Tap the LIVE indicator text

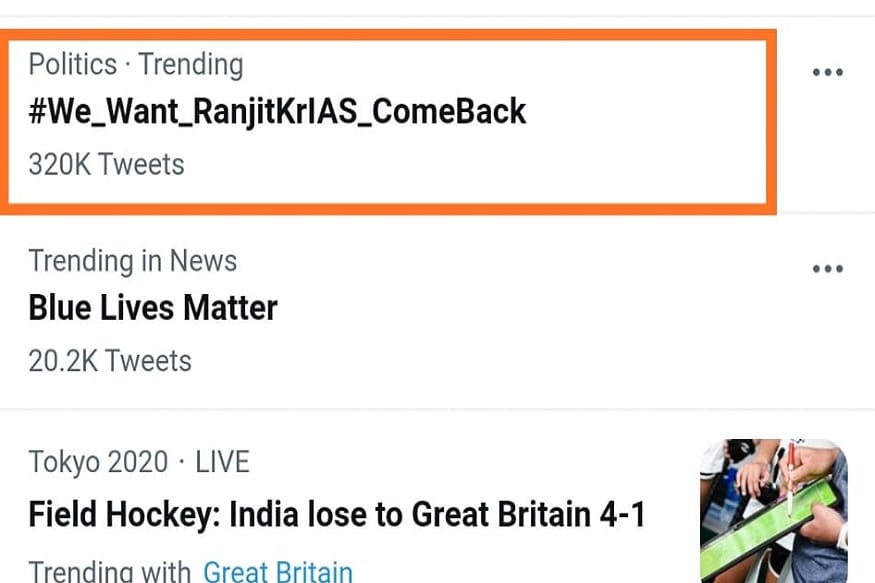[x=222, y=462]
